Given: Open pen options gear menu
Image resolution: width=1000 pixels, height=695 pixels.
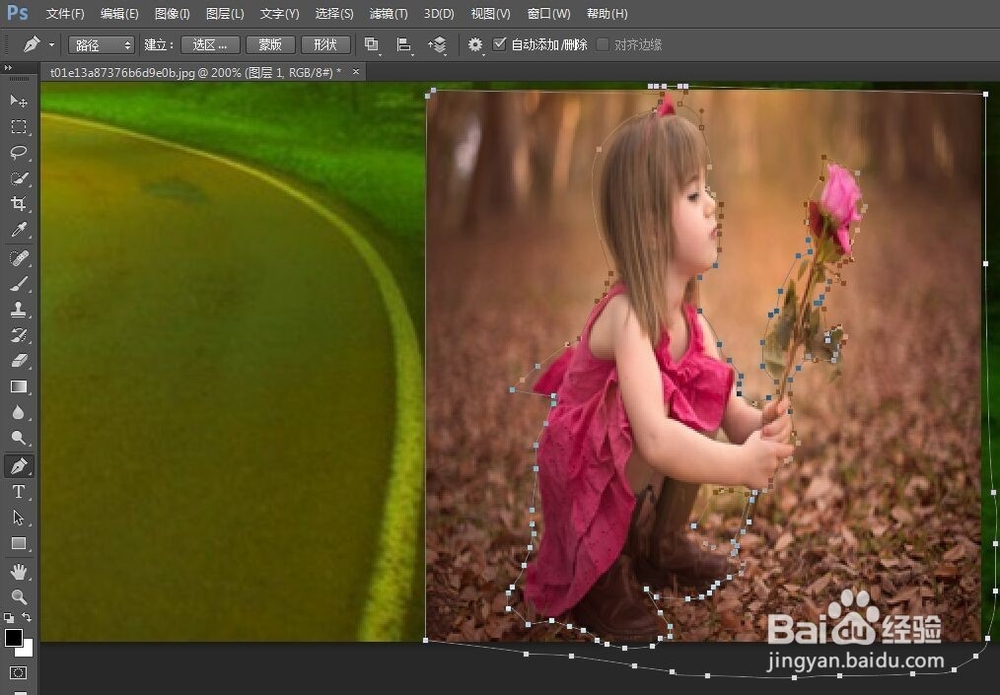Looking at the screenshot, I should [475, 45].
